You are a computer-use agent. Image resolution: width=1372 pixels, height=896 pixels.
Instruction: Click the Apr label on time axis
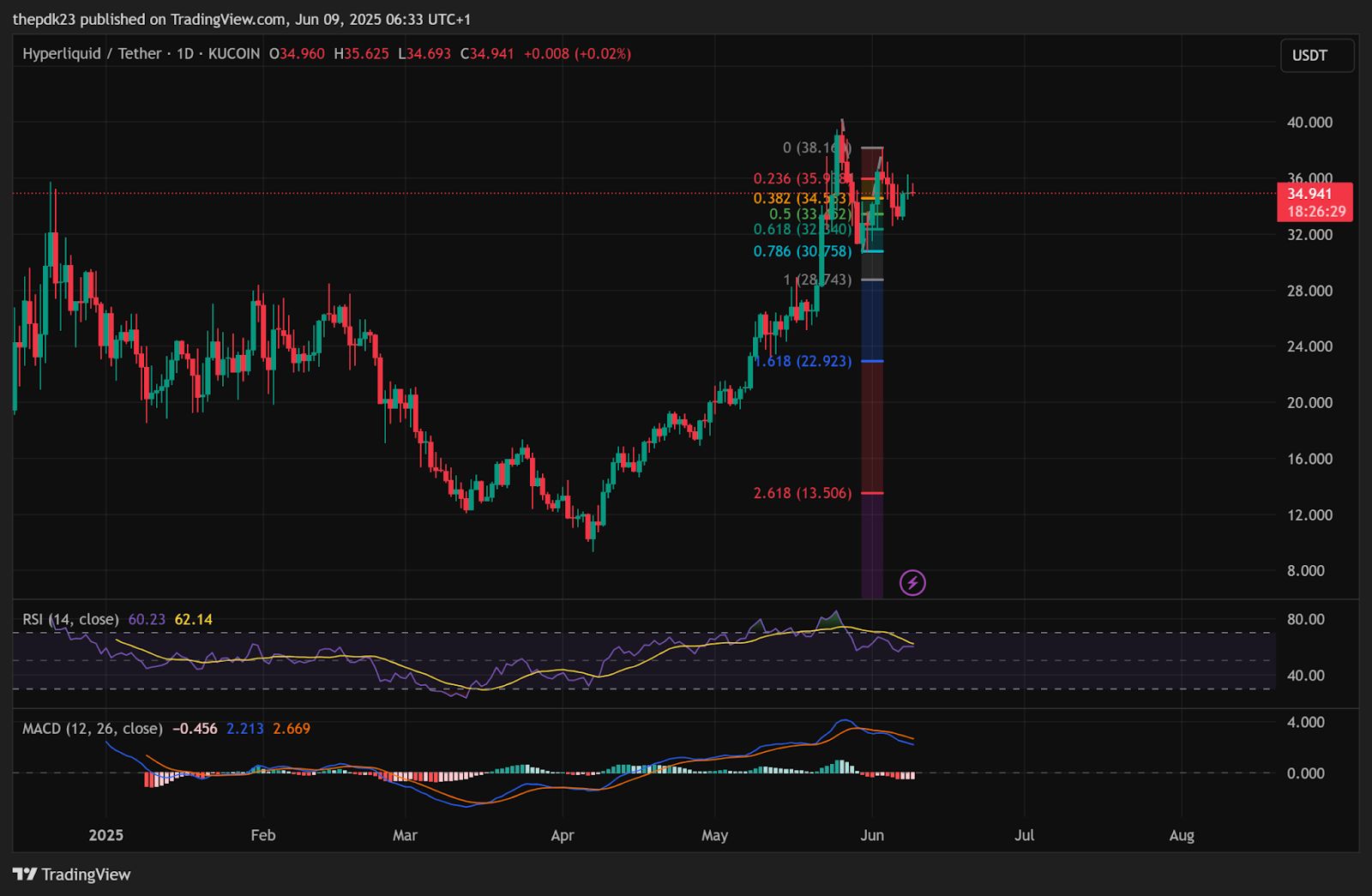562,835
